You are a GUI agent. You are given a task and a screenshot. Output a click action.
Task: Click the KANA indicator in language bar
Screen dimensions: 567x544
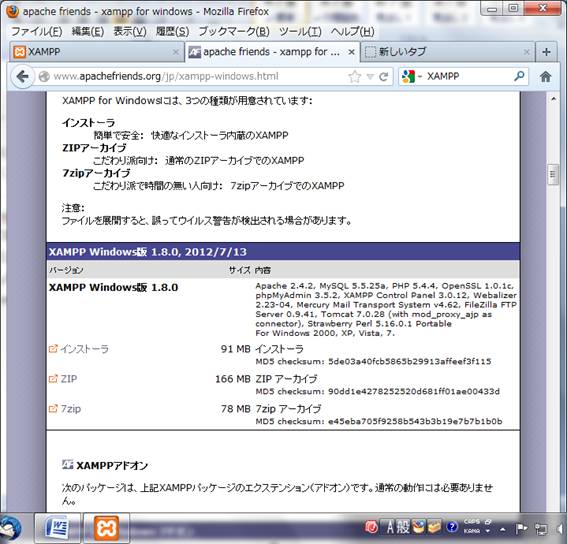[472, 531]
